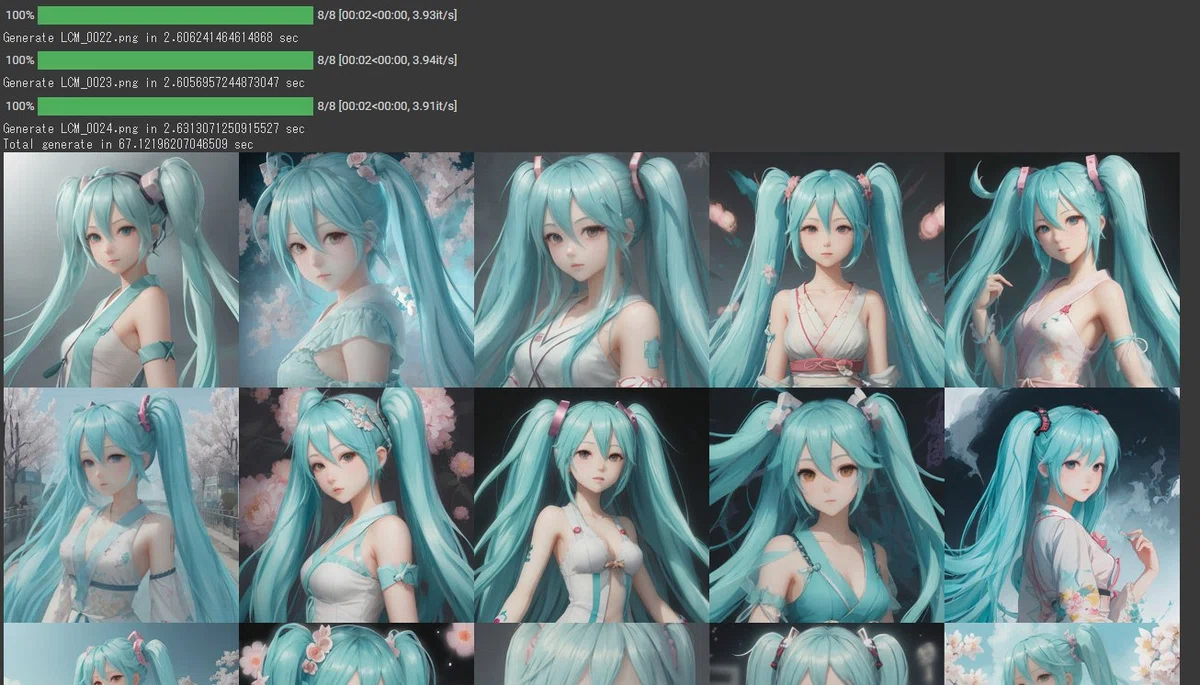Open the outdoor street cherry tree image
The image size is (1200, 685).
coord(121,505)
